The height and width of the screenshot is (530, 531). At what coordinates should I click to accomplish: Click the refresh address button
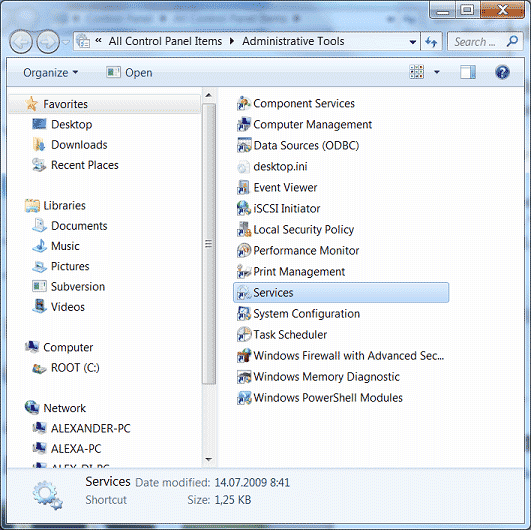pyautogui.click(x=431, y=42)
